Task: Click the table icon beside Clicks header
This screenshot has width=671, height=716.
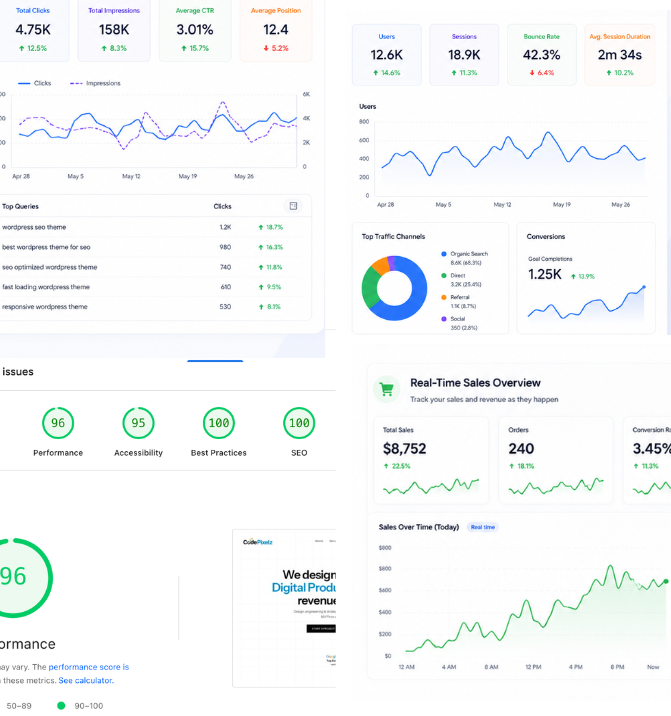Action: 293,206
